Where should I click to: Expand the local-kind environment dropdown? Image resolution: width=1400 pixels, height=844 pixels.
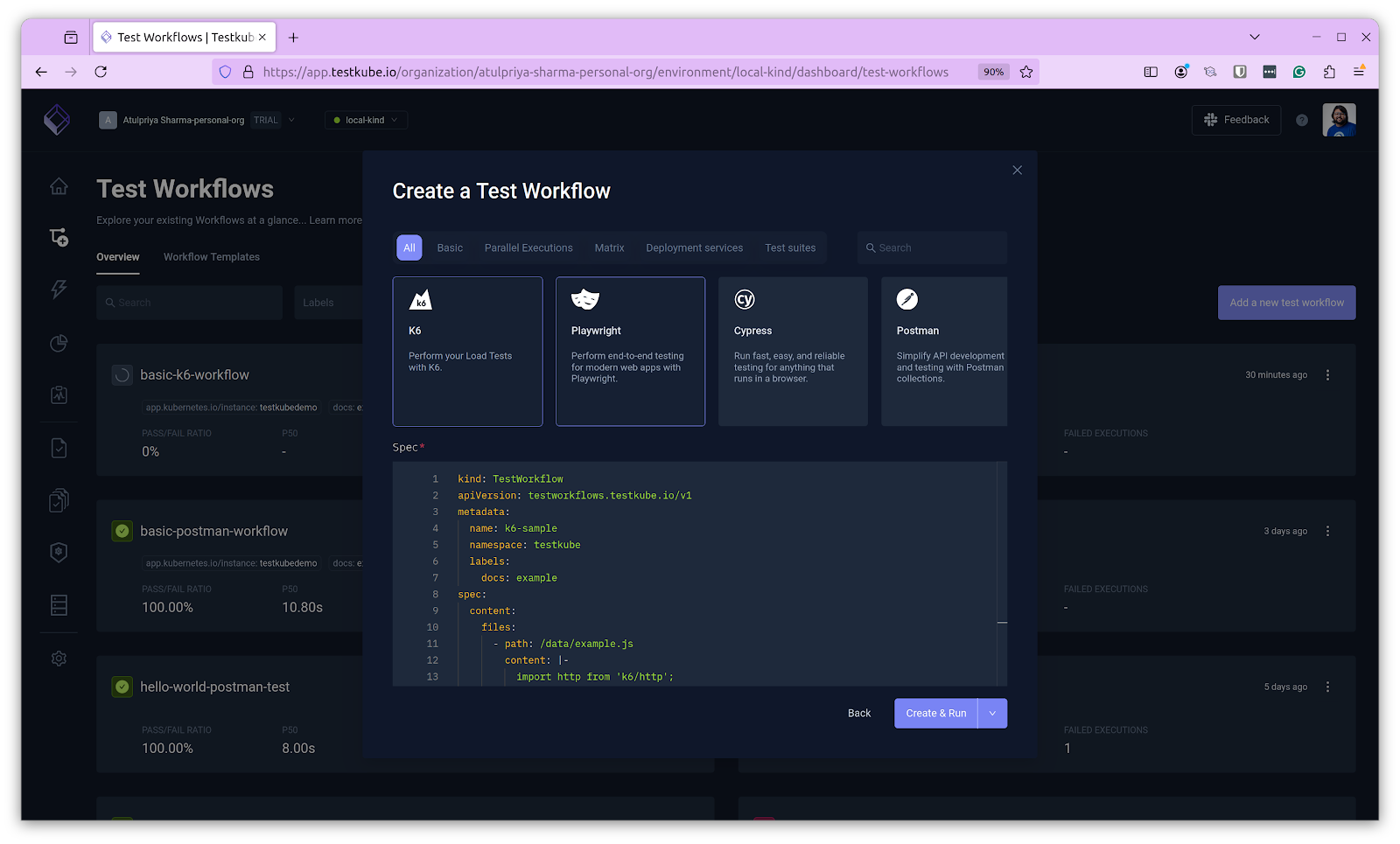coord(366,120)
